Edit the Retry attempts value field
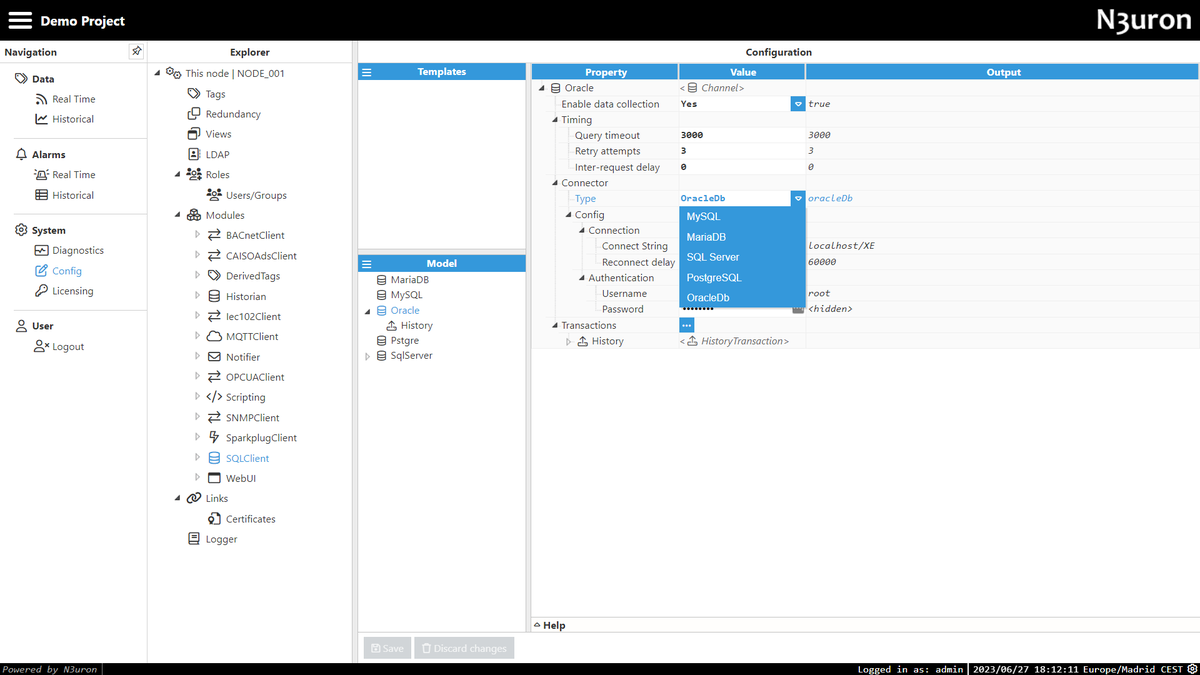 (x=742, y=151)
